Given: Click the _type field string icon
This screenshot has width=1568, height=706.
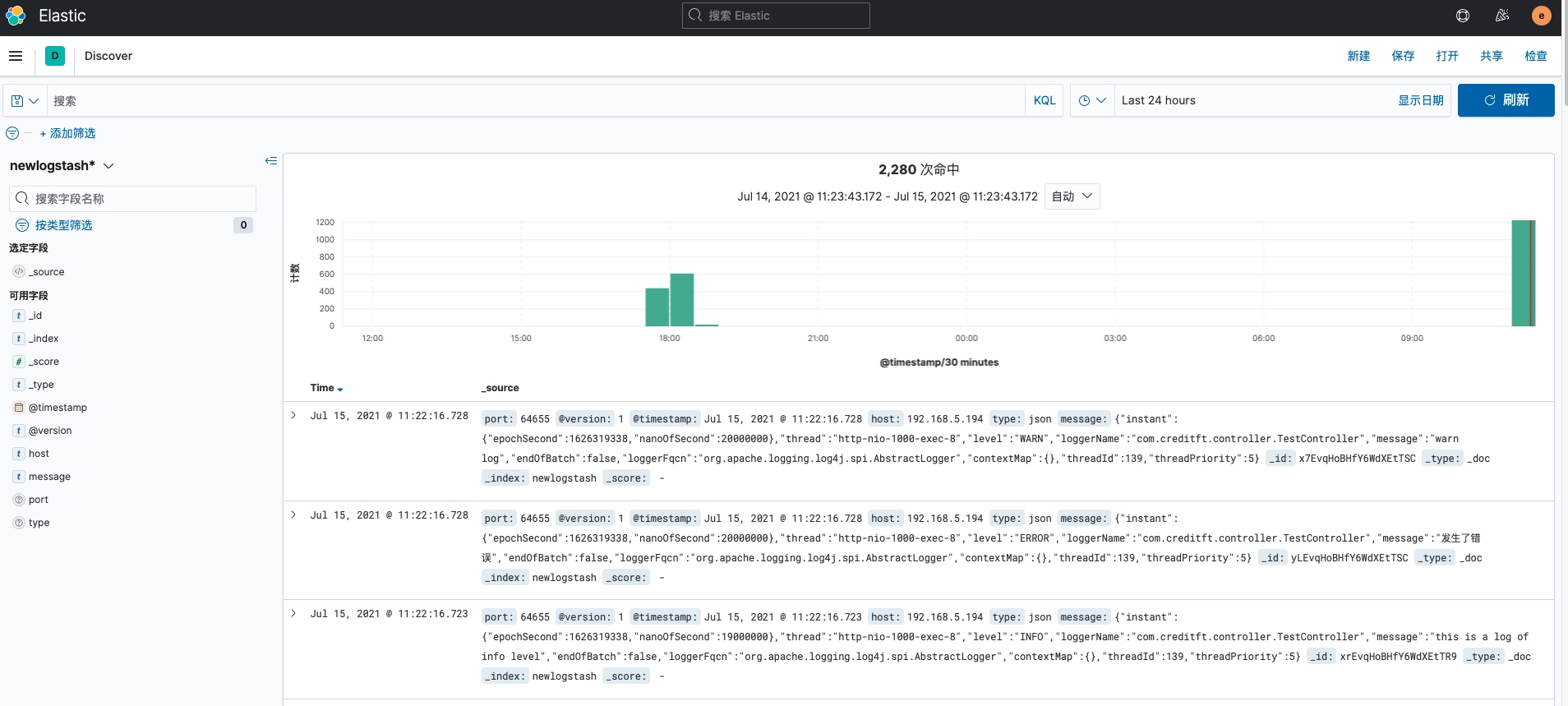Looking at the screenshot, I should pos(19,385).
